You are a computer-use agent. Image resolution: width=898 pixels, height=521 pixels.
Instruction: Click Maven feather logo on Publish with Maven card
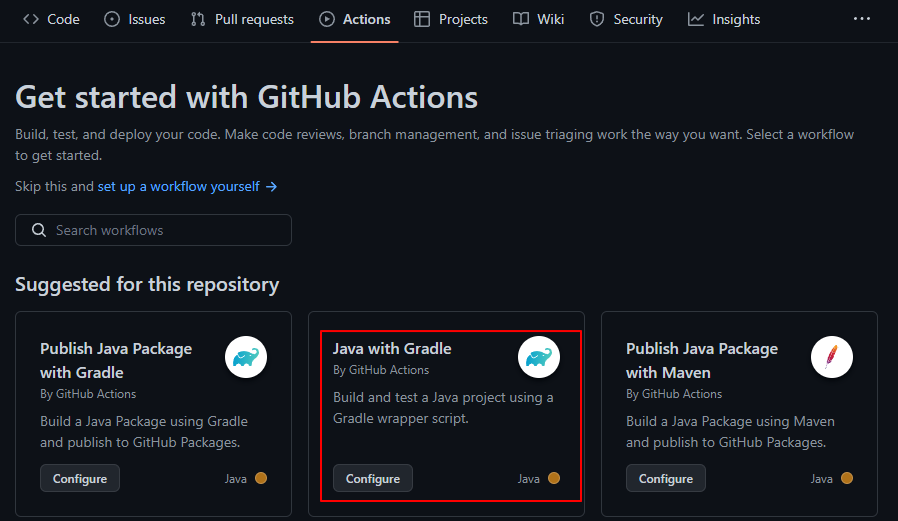832,357
